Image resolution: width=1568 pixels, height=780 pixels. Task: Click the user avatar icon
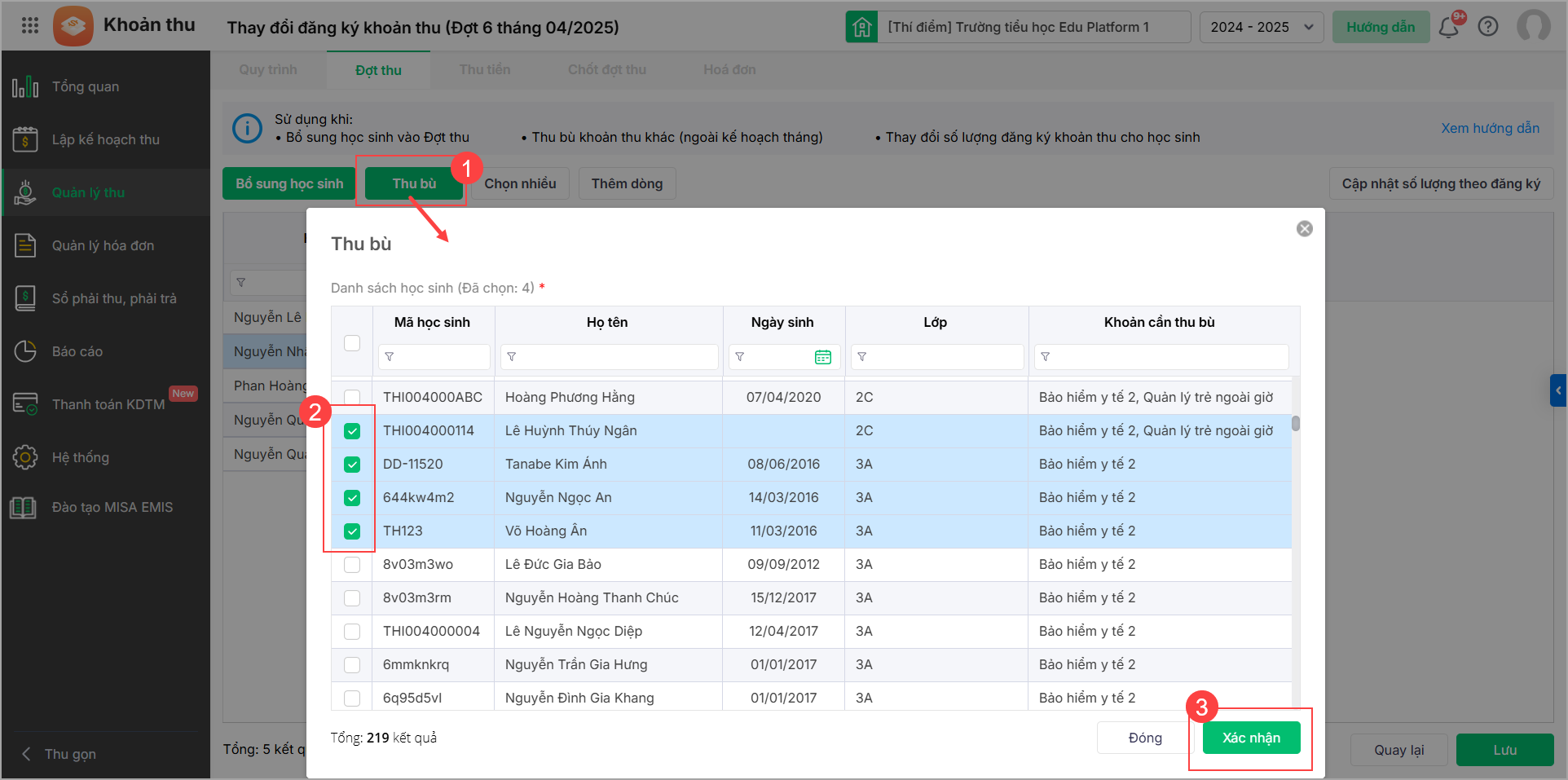pyautogui.click(x=1533, y=26)
